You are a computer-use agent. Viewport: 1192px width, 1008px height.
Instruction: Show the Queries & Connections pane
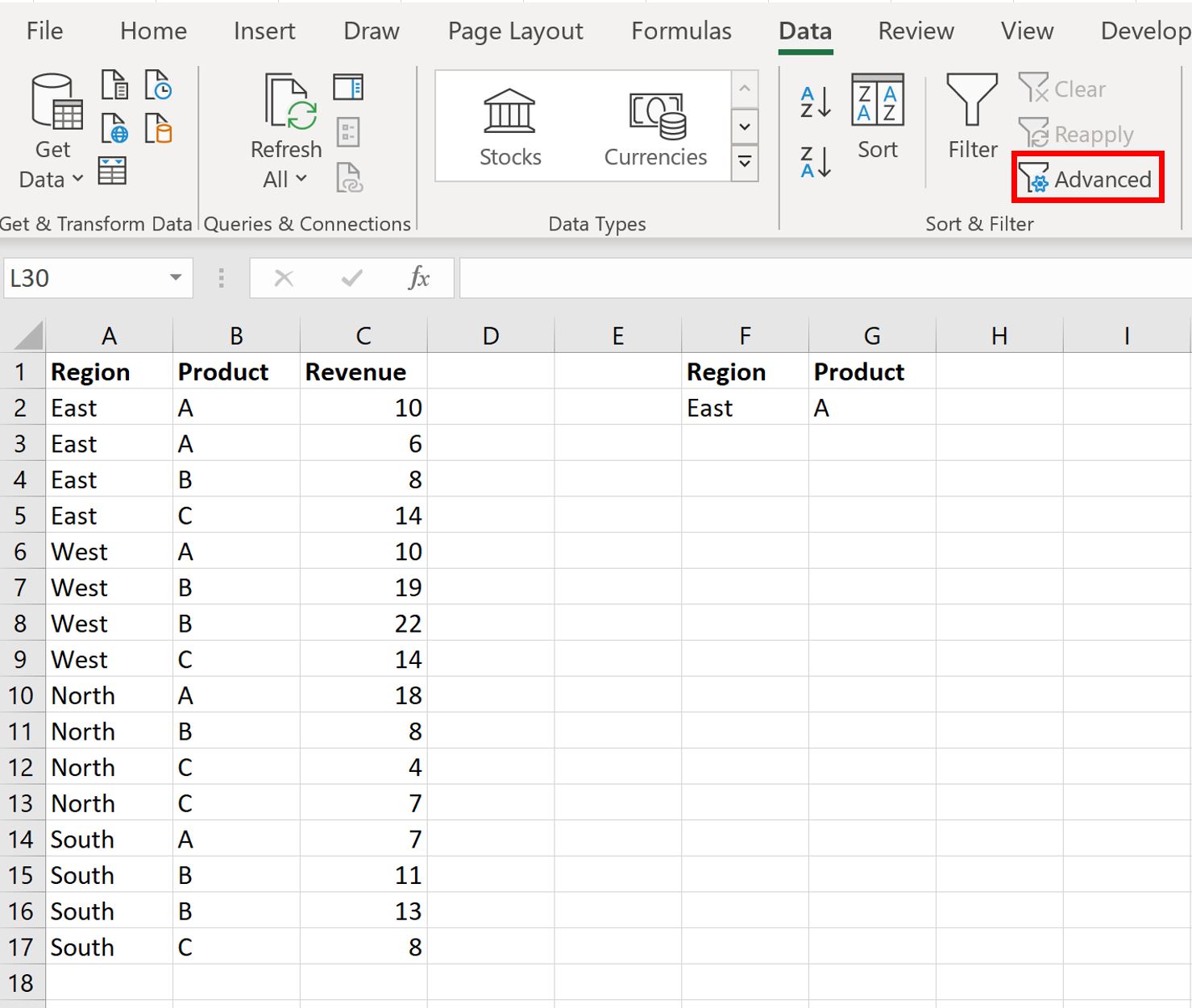348,86
